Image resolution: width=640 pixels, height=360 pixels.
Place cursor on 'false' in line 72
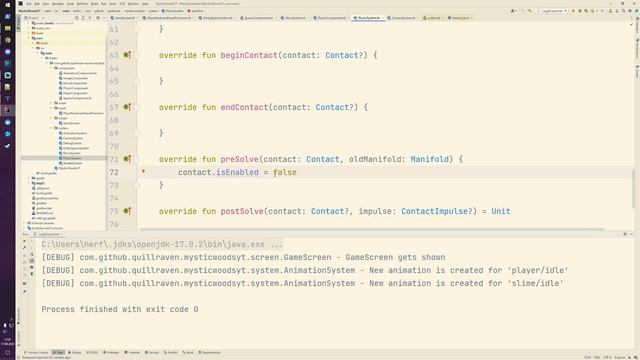[x=285, y=172]
